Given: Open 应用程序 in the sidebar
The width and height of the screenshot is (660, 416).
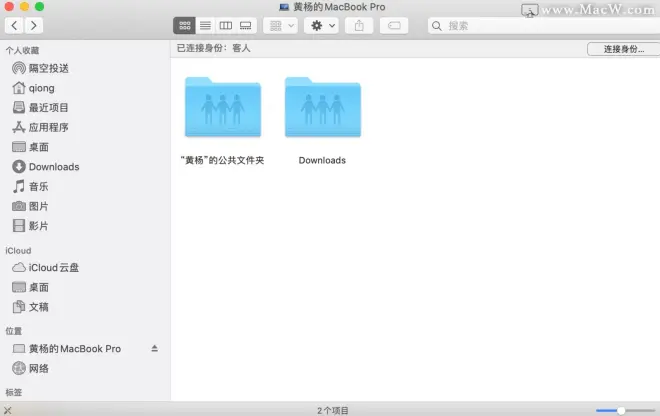Looking at the screenshot, I should click(41, 127).
